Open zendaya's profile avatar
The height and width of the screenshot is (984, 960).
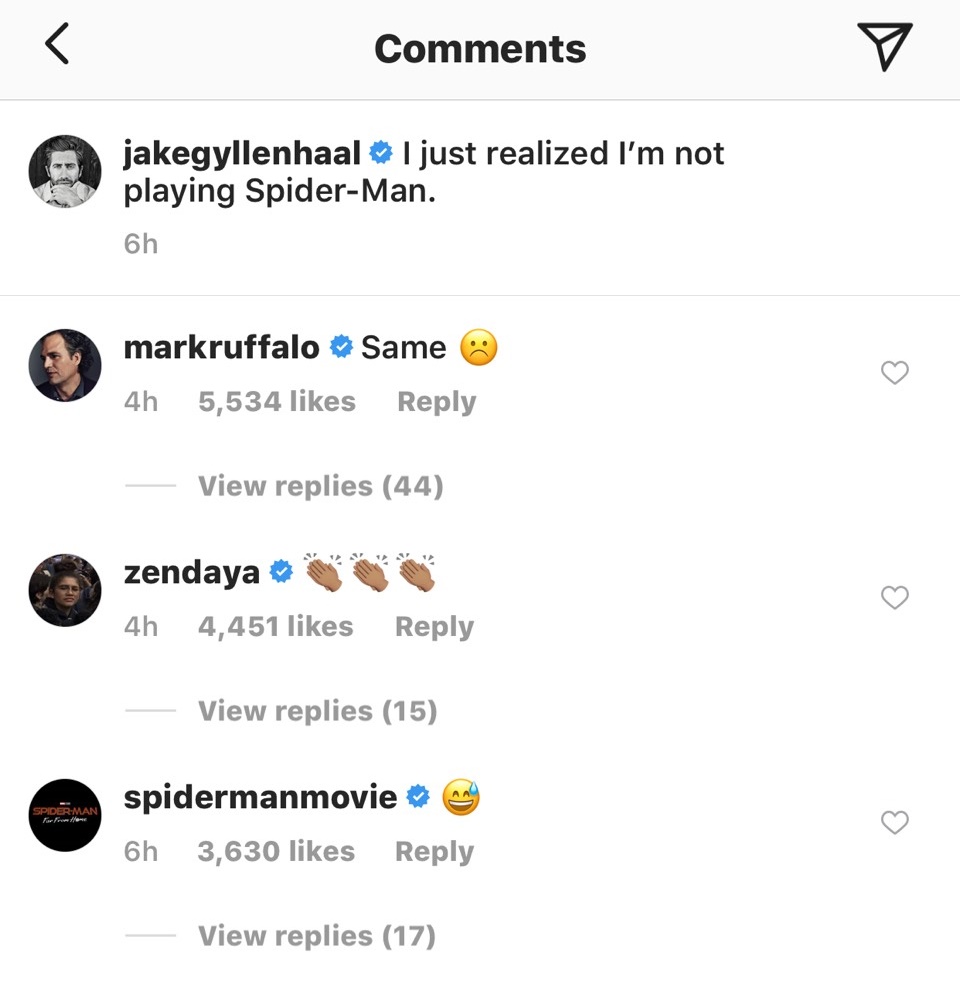tap(65, 590)
